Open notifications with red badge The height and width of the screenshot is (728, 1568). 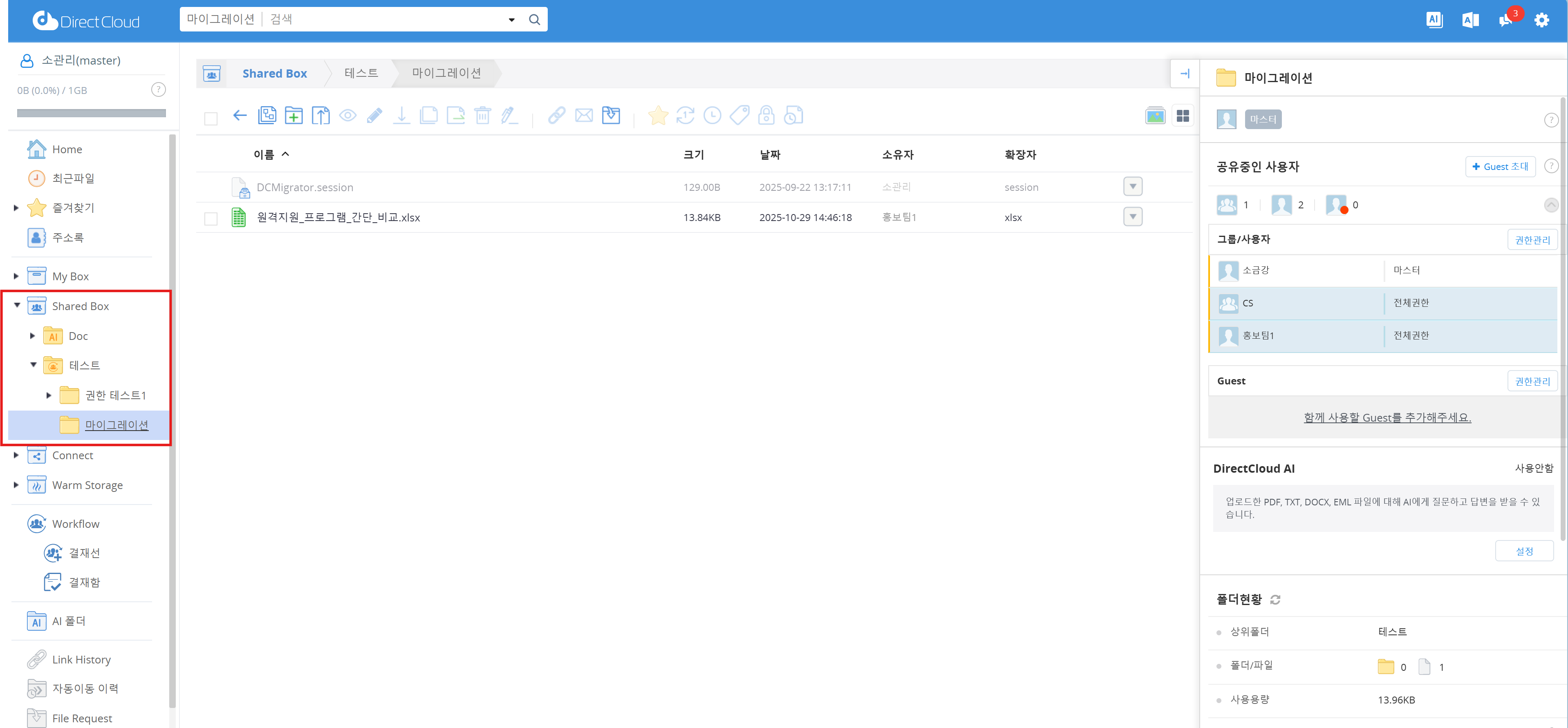pyautogui.click(x=1506, y=20)
